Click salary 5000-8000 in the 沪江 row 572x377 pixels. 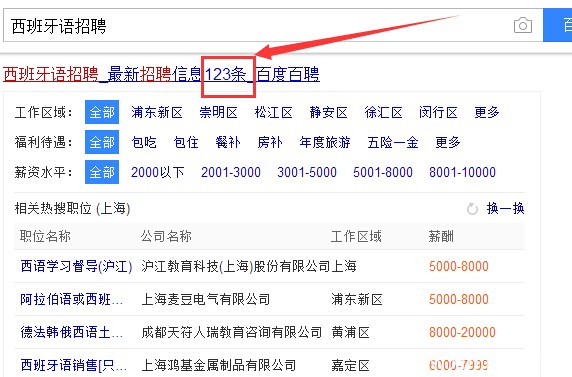(x=459, y=266)
